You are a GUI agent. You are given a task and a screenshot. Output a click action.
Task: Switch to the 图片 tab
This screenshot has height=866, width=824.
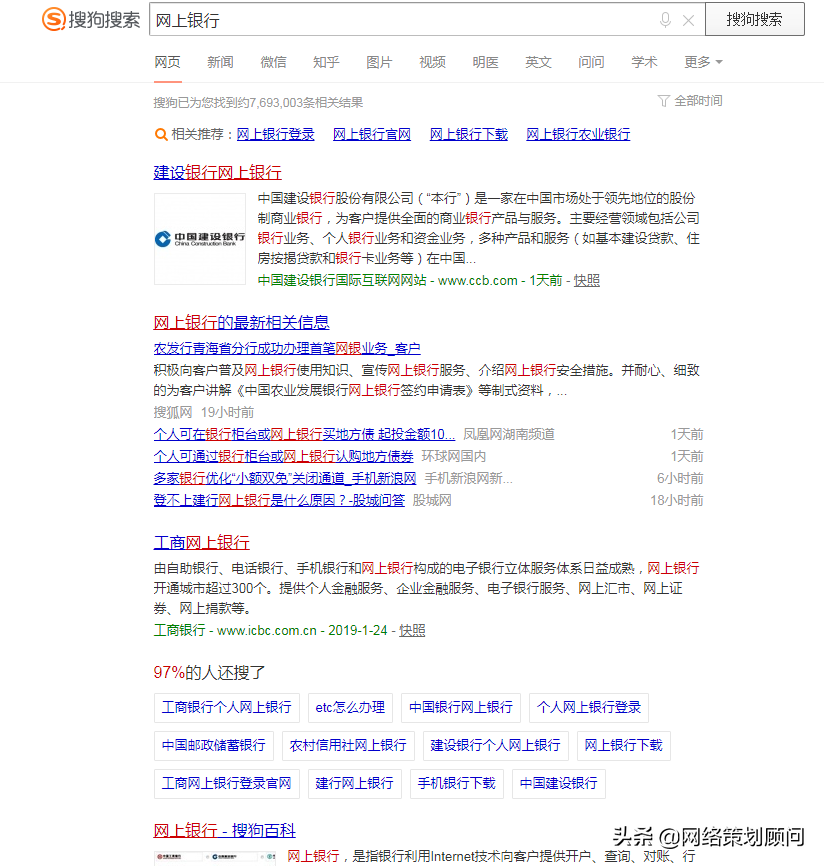pos(379,62)
